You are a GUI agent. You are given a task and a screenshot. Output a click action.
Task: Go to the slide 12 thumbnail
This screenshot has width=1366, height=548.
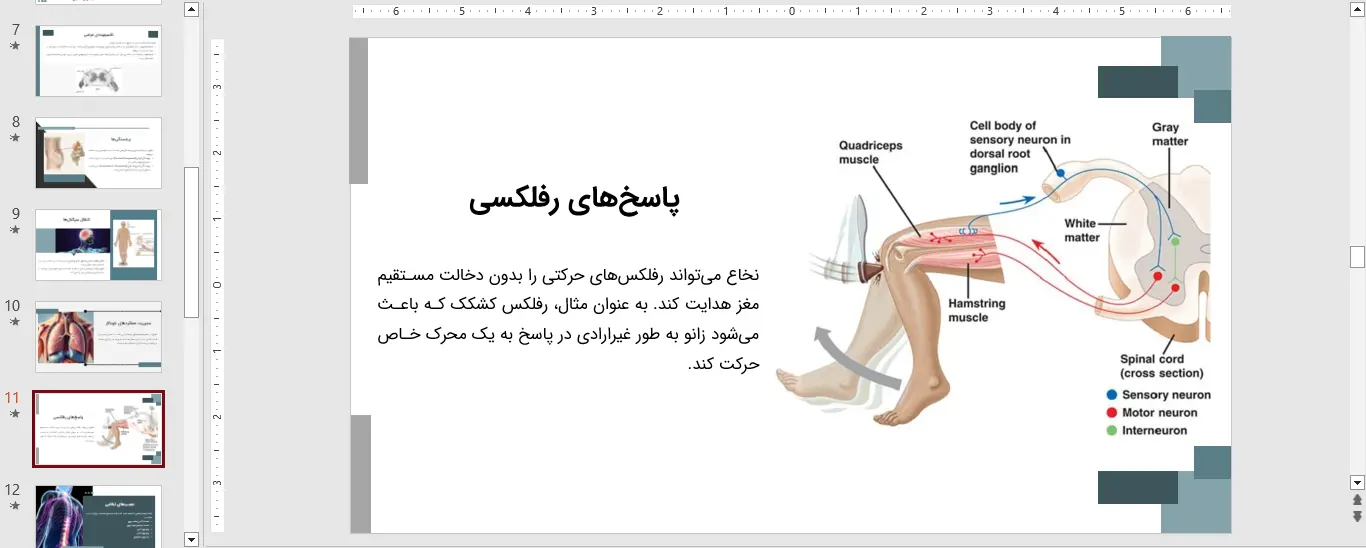pos(98,516)
